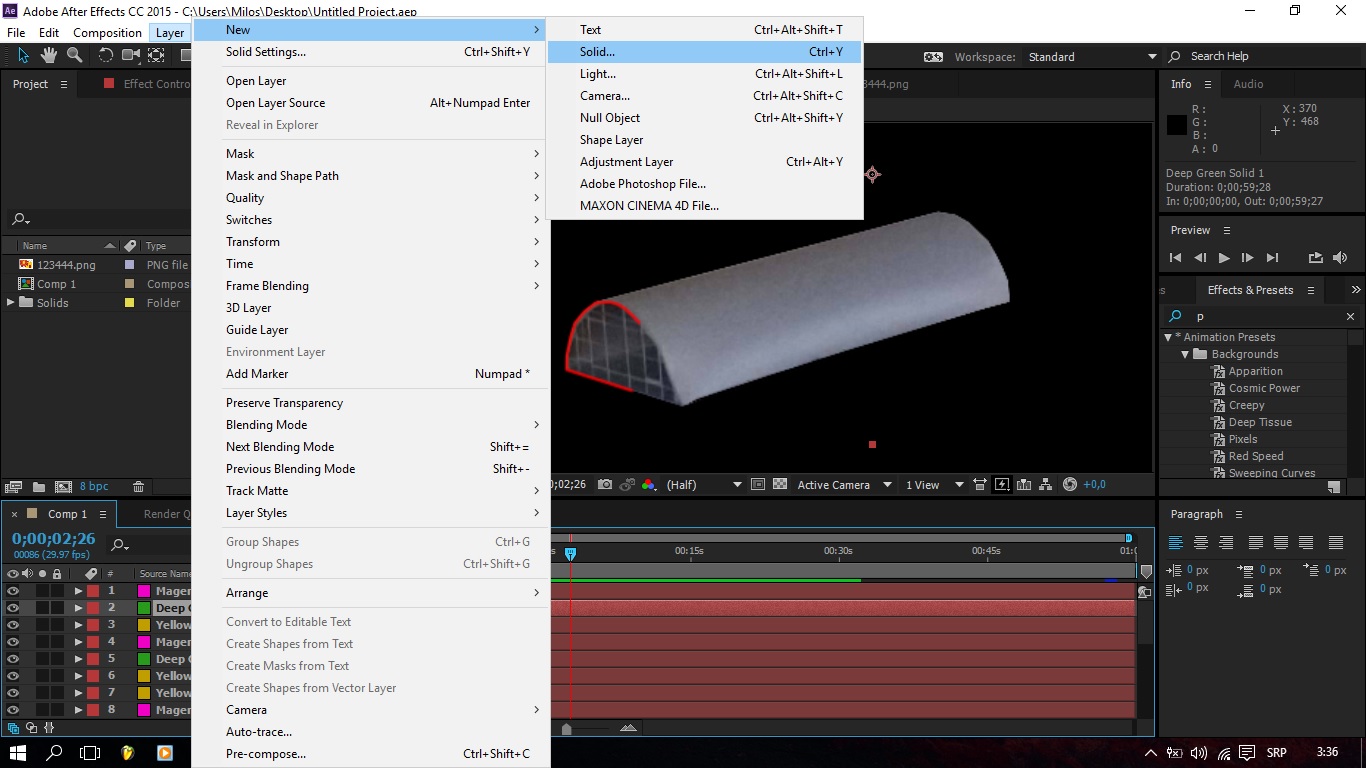The width and height of the screenshot is (1366, 768).
Task: Click the yellow color swatch of layer 3
Action: pyautogui.click(x=144, y=625)
